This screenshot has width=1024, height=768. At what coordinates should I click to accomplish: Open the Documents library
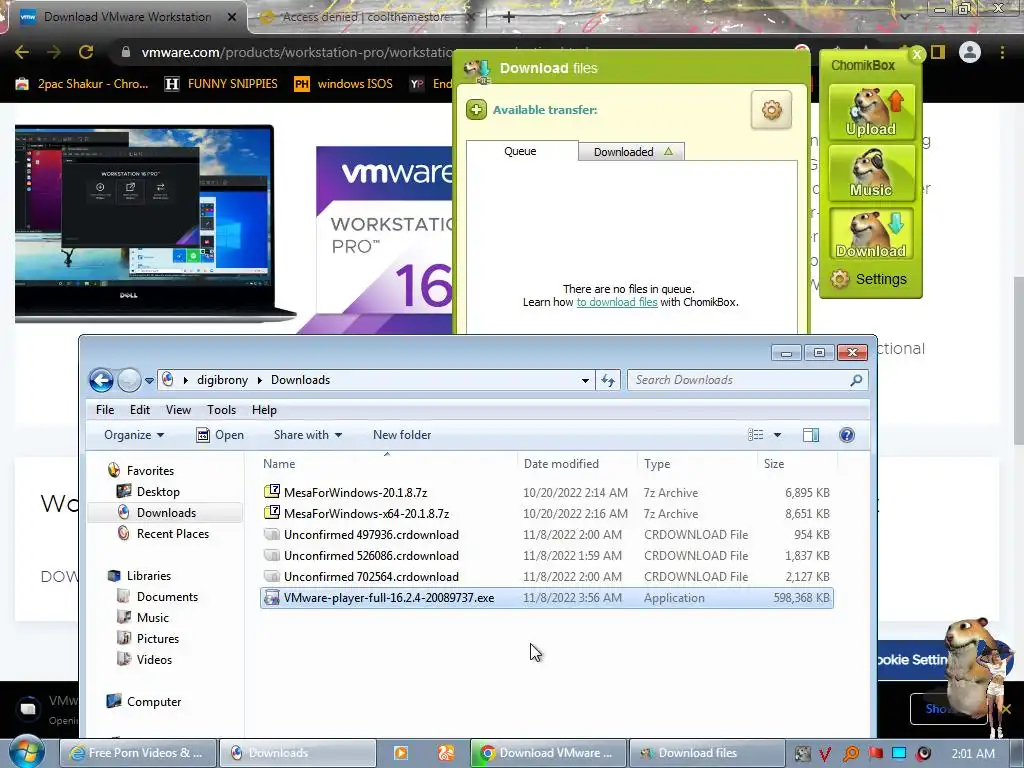point(157,596)
